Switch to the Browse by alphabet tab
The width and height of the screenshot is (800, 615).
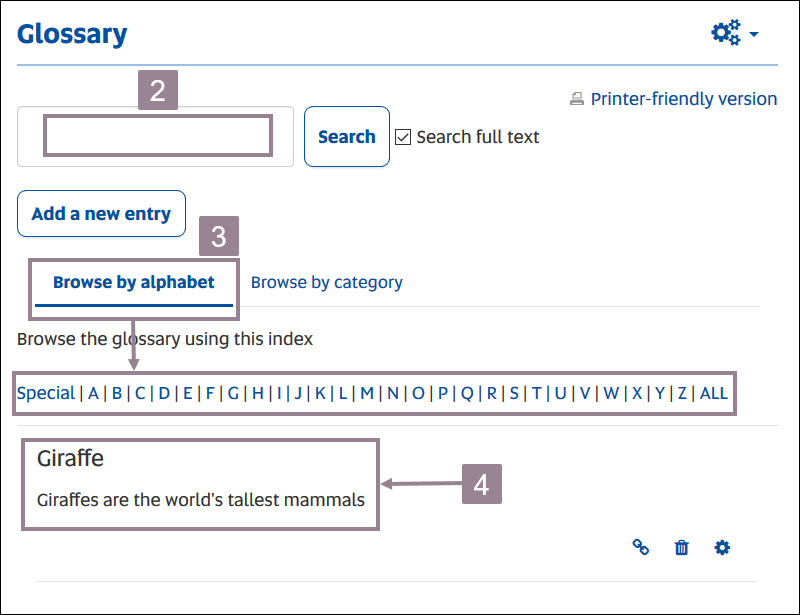tap(134, 282)
